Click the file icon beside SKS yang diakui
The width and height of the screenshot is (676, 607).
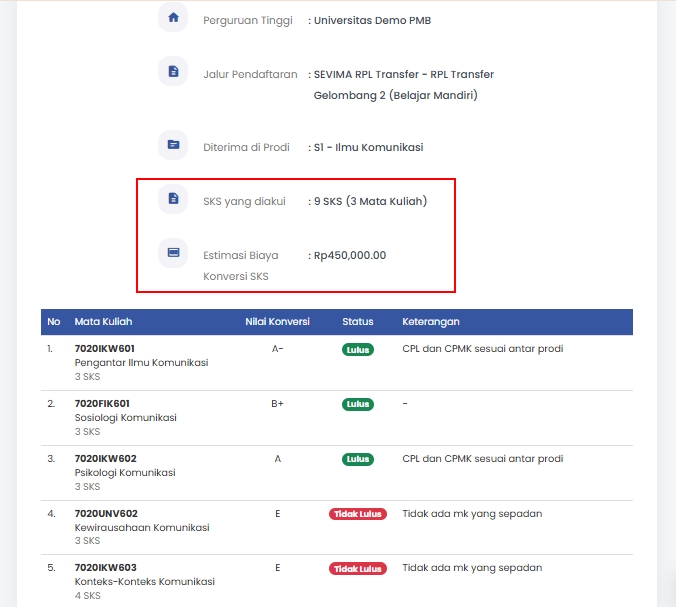[x=173, y=199]
